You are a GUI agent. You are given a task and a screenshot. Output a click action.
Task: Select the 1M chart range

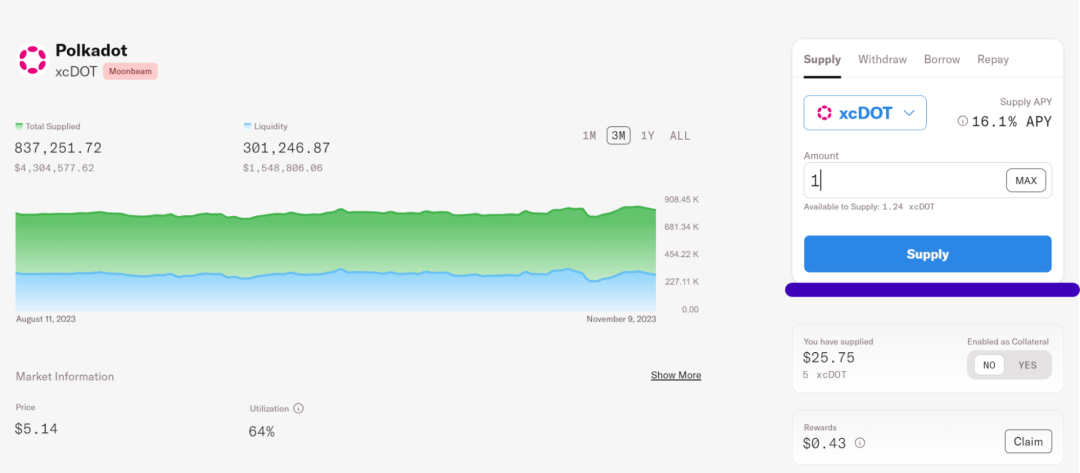[589, 136]
